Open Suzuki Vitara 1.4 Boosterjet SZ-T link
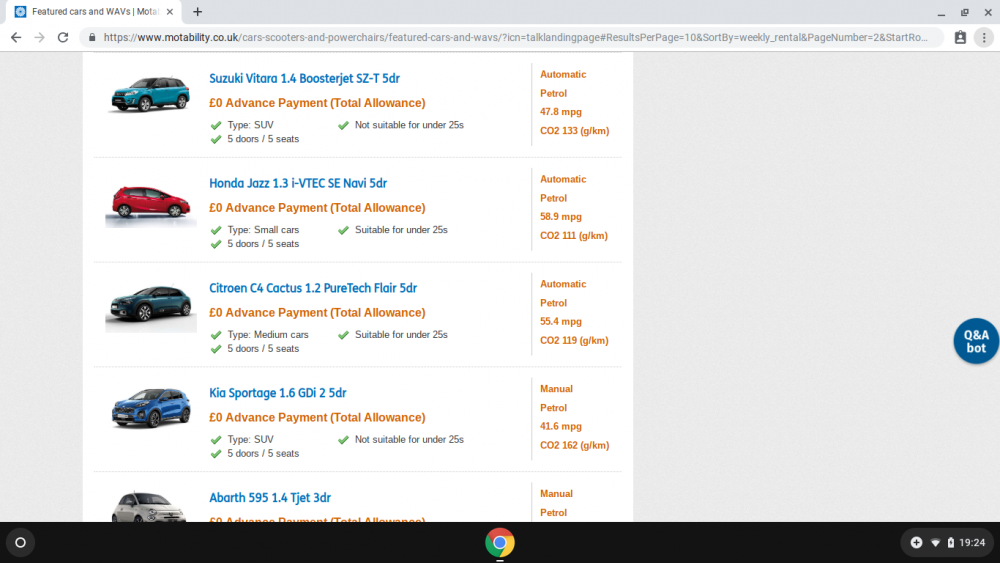1000x563 pixels. (x=304, y=78)
